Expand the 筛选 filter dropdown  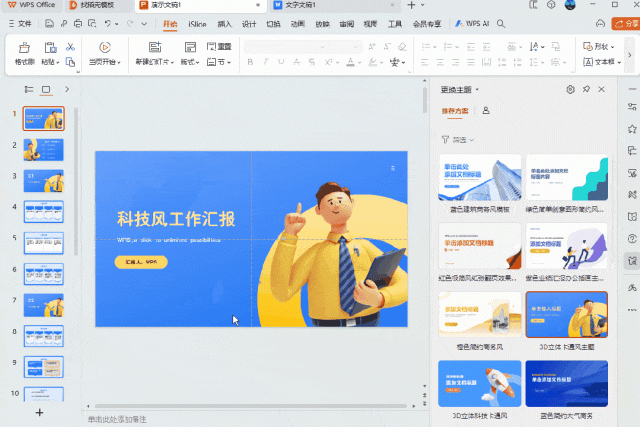(458, 140)
